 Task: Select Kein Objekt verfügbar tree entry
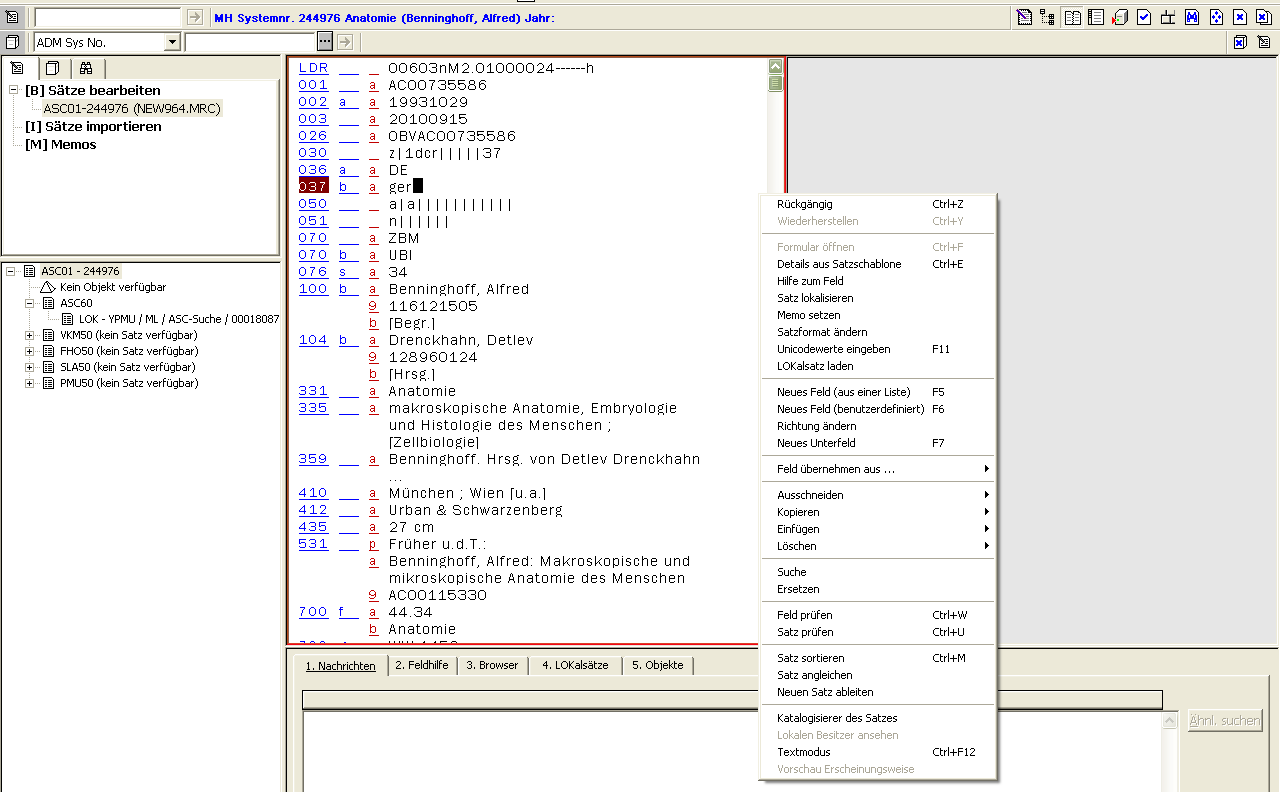click(113, 287)
